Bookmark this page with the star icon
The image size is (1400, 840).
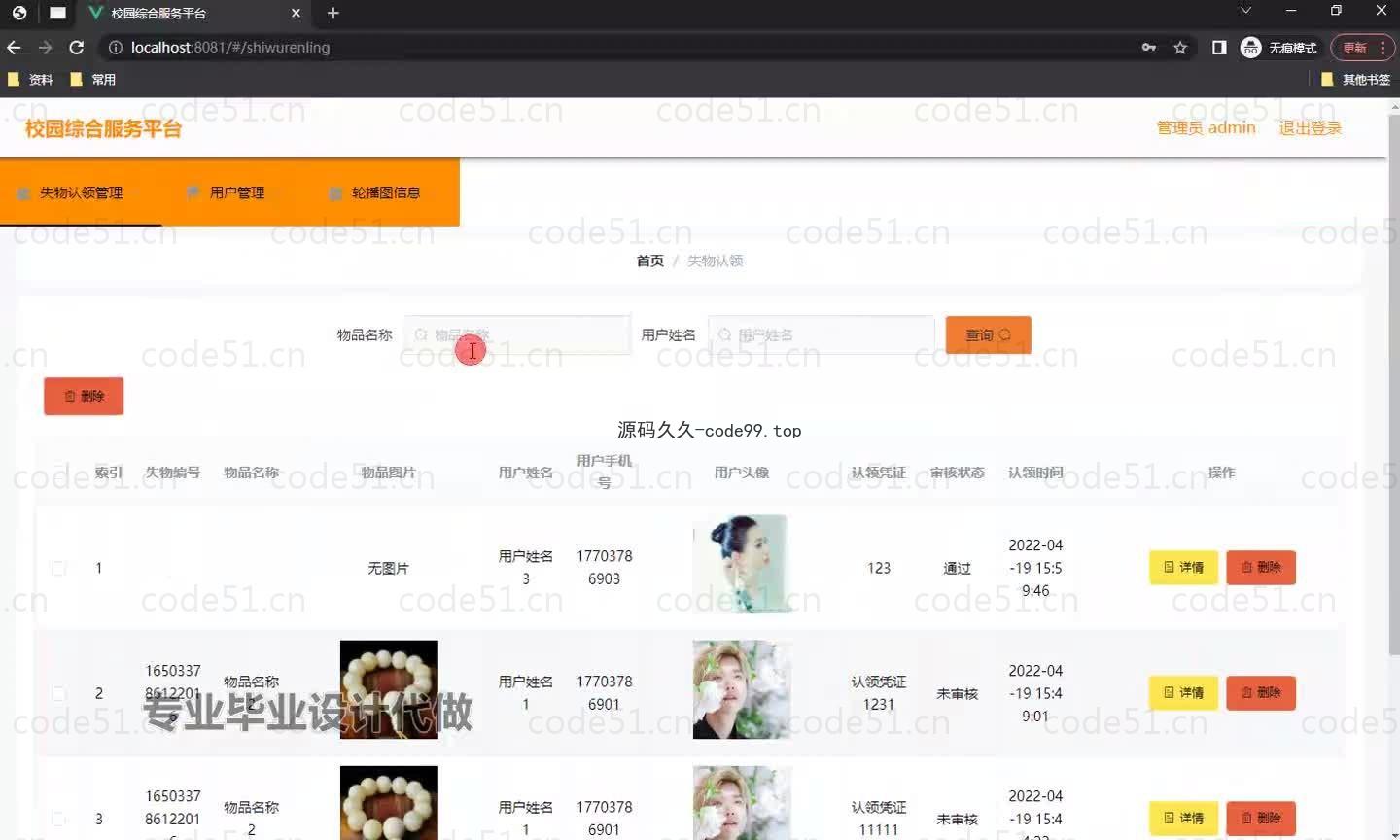click(x=1180, y=47)
